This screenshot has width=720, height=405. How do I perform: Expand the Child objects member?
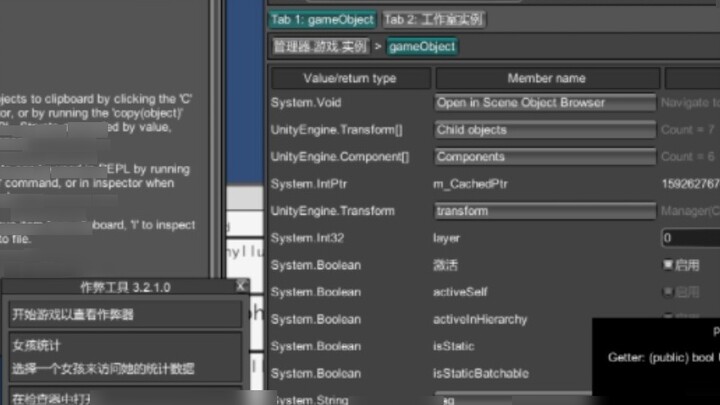point(545,129)
